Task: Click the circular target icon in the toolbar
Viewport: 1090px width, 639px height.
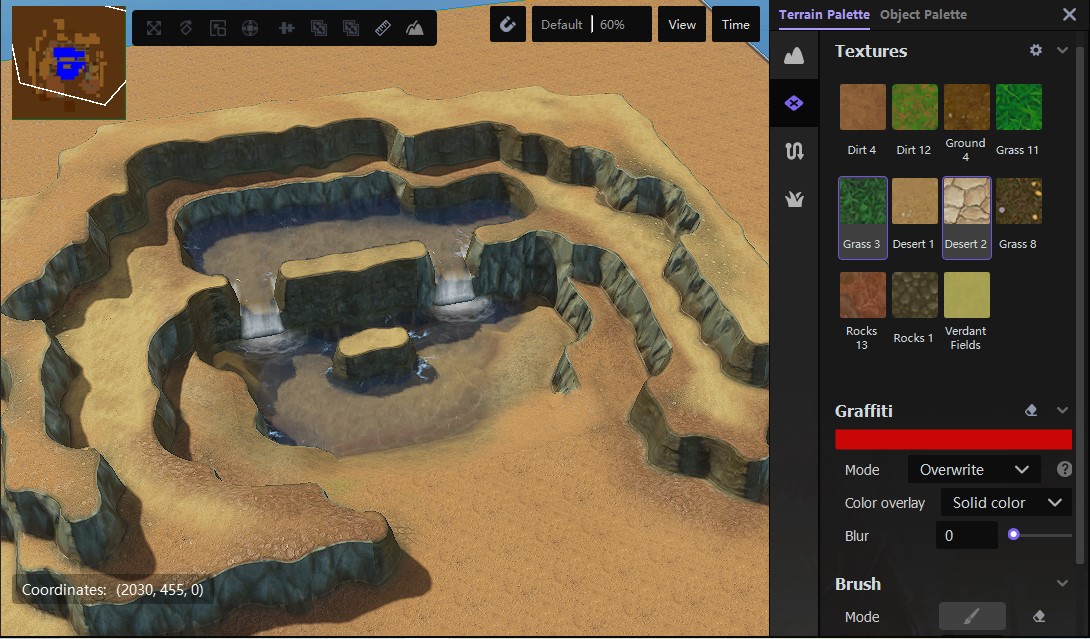Action: [250, 28]
